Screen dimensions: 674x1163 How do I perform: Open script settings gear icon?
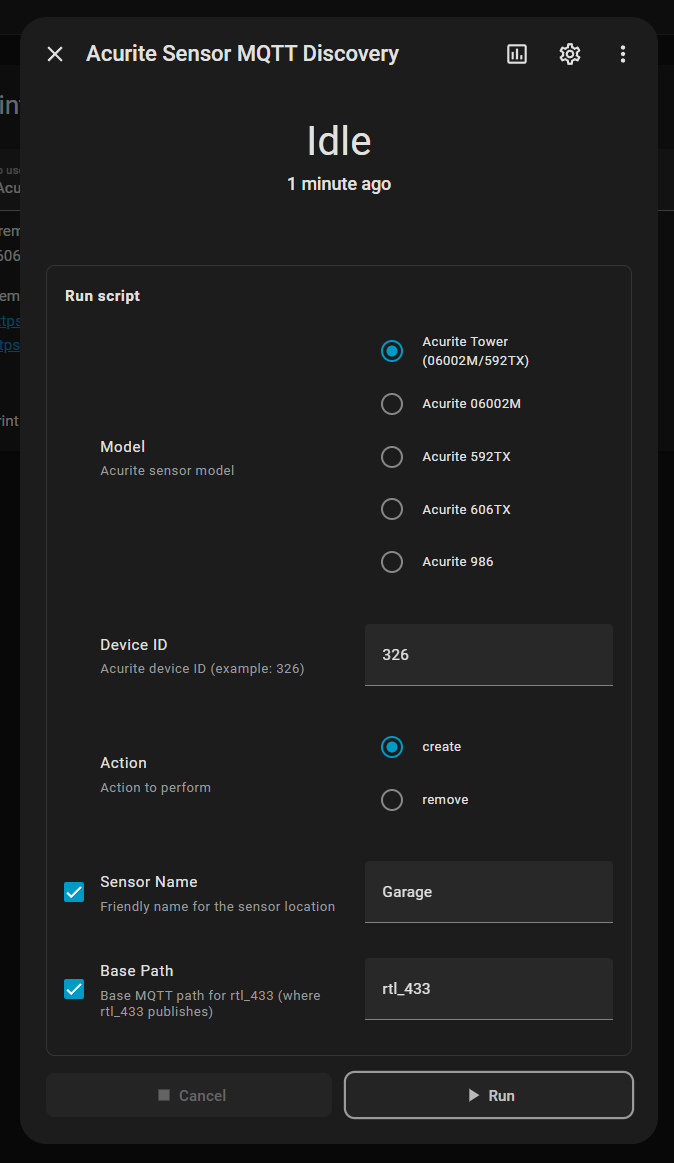click(570, 54)
